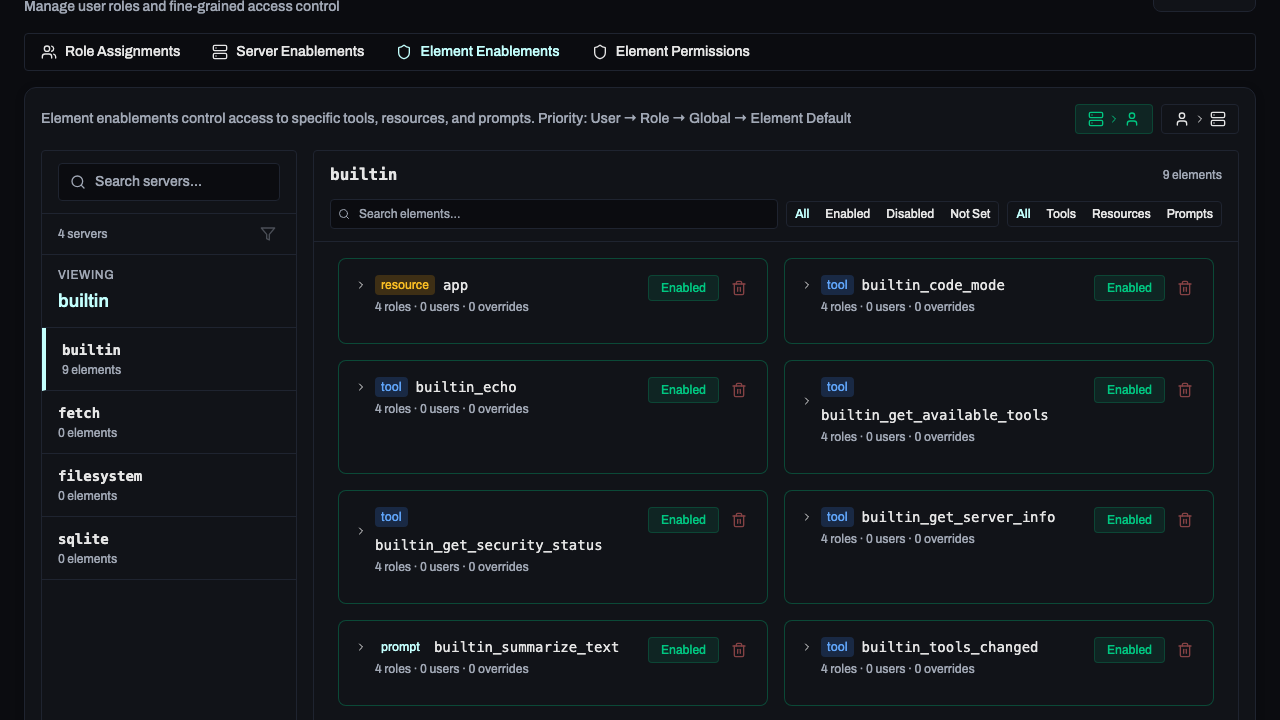Image resolution: width=1280 pixels, height=720 pixels.
Task: Switch to Element Permissions tab
Action: [x=671, y=52]
